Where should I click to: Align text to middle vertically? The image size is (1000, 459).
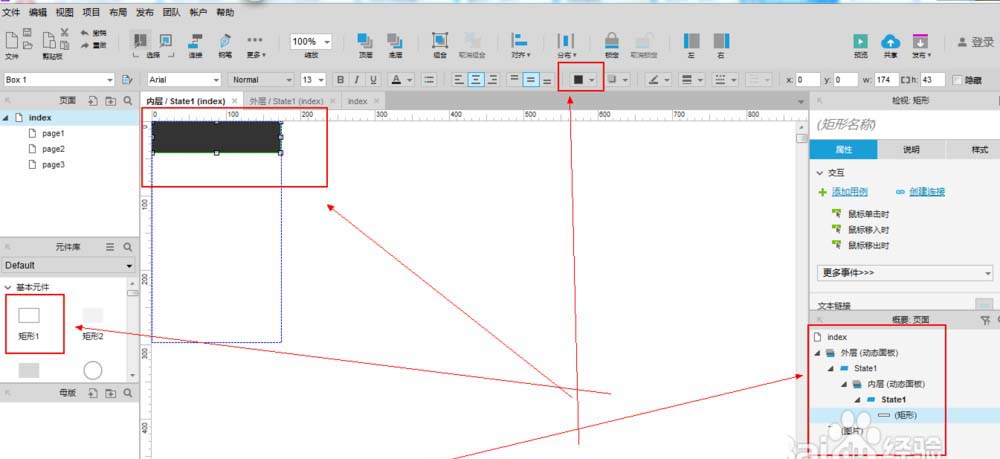(x=531, y=80)
